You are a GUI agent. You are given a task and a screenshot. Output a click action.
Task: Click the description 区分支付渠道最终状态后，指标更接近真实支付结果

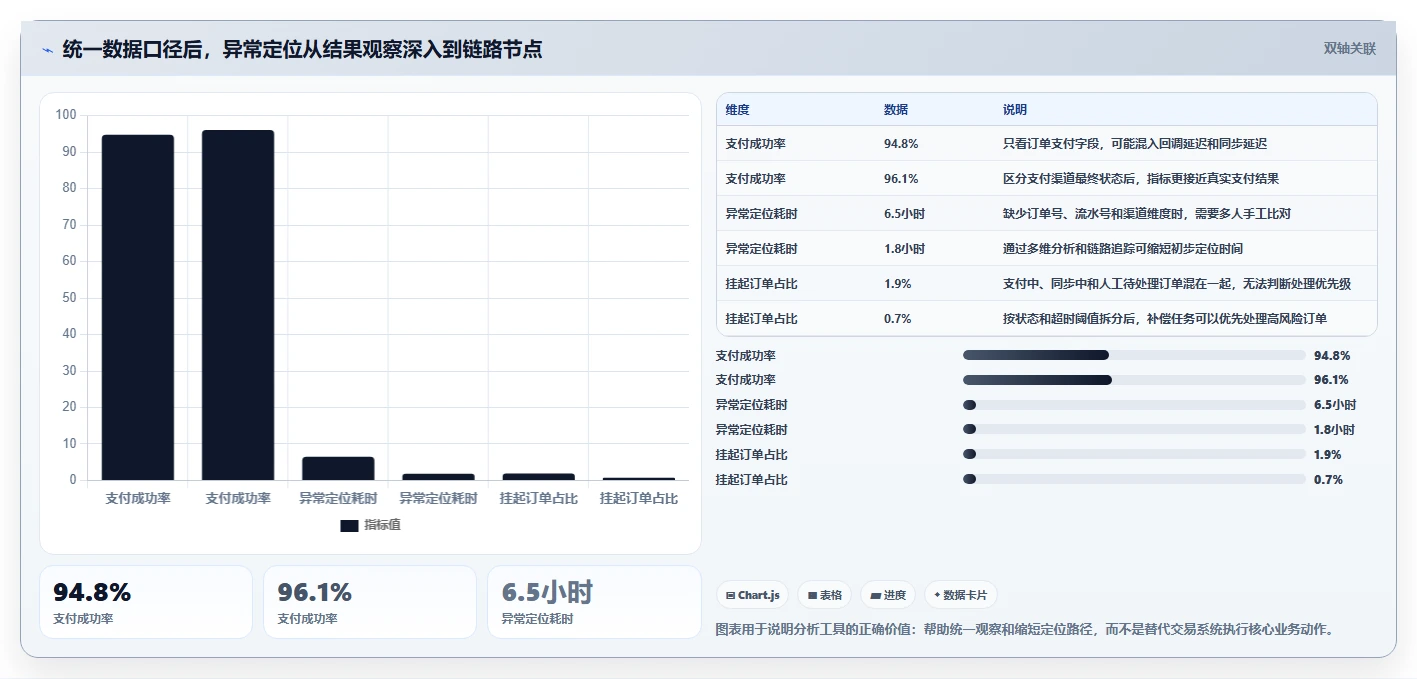click(1141, 179)
